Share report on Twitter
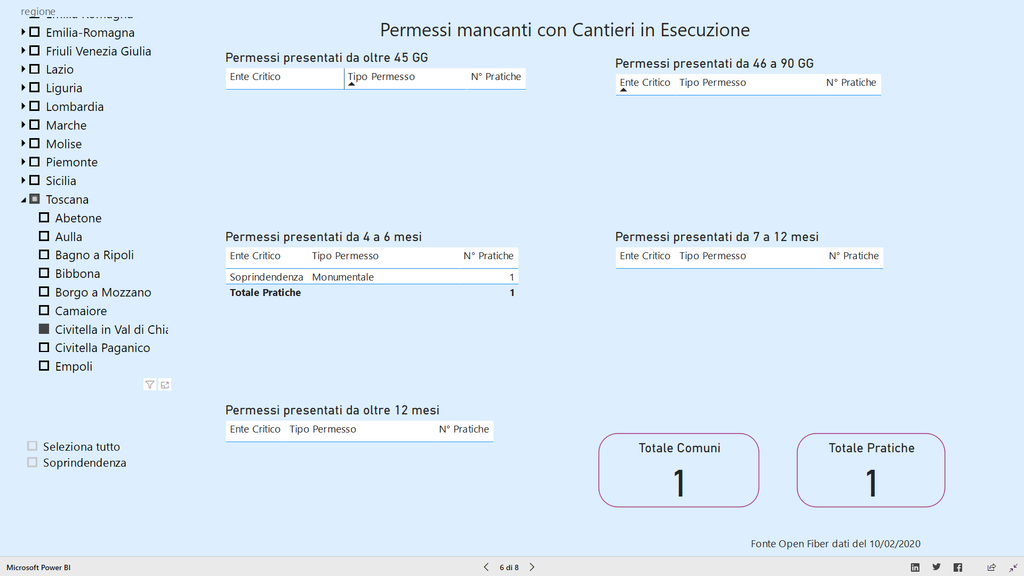This screenshot has height=576, width=1024. [x=937, y=567]
